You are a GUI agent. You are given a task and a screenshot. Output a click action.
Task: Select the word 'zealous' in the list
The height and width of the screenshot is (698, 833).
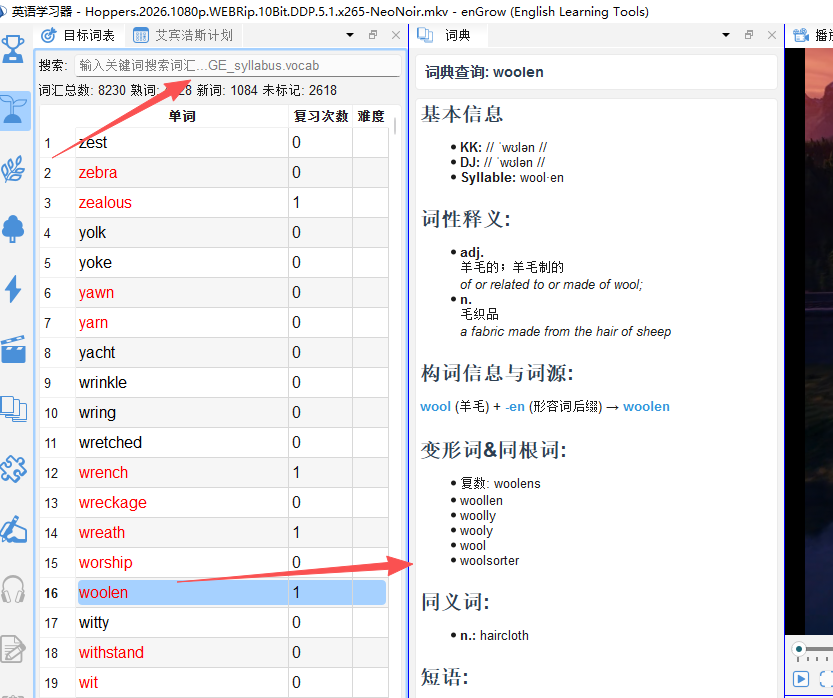click(x=182, y=203)
